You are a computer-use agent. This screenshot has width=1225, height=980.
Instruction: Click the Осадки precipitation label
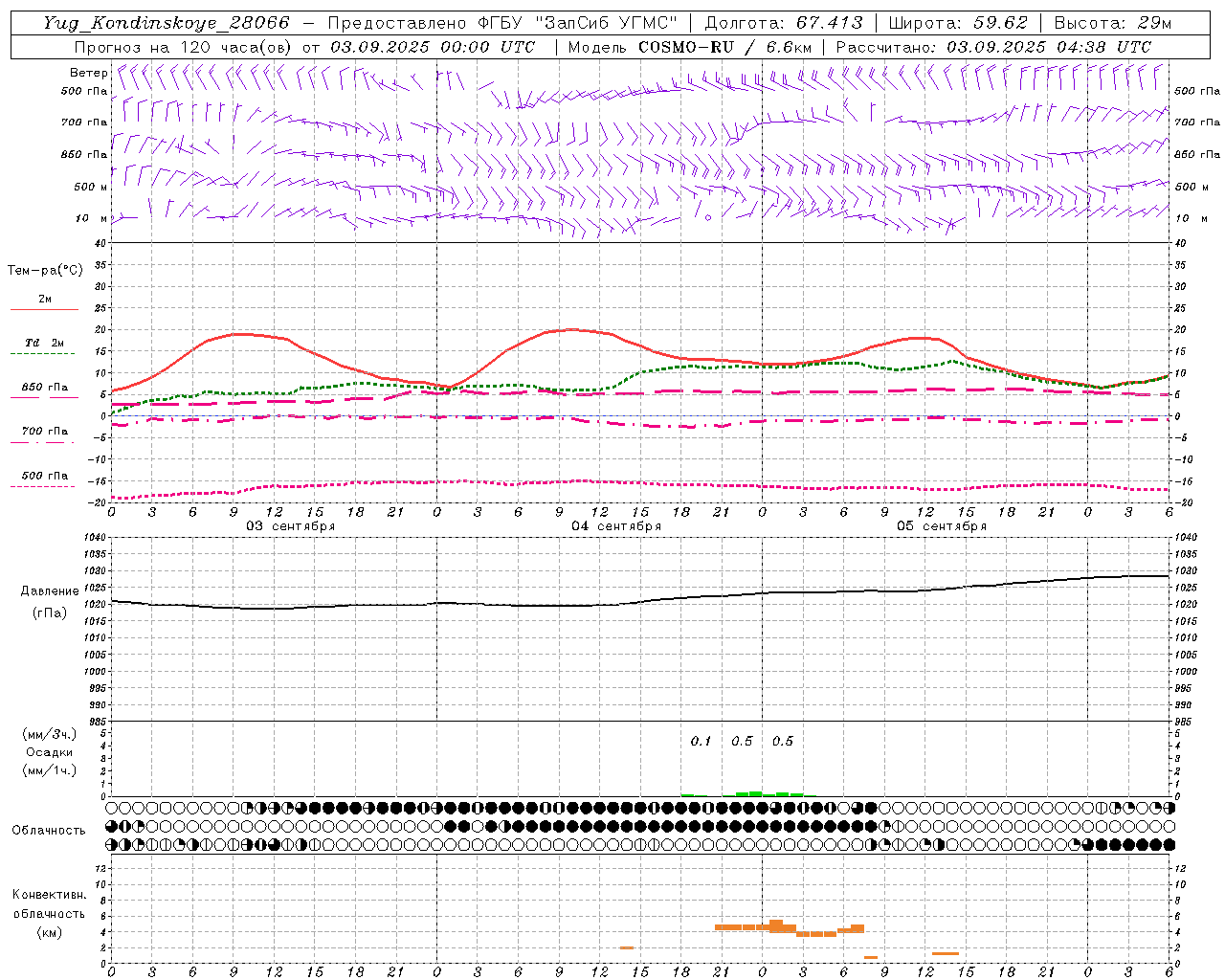(49, 752)
